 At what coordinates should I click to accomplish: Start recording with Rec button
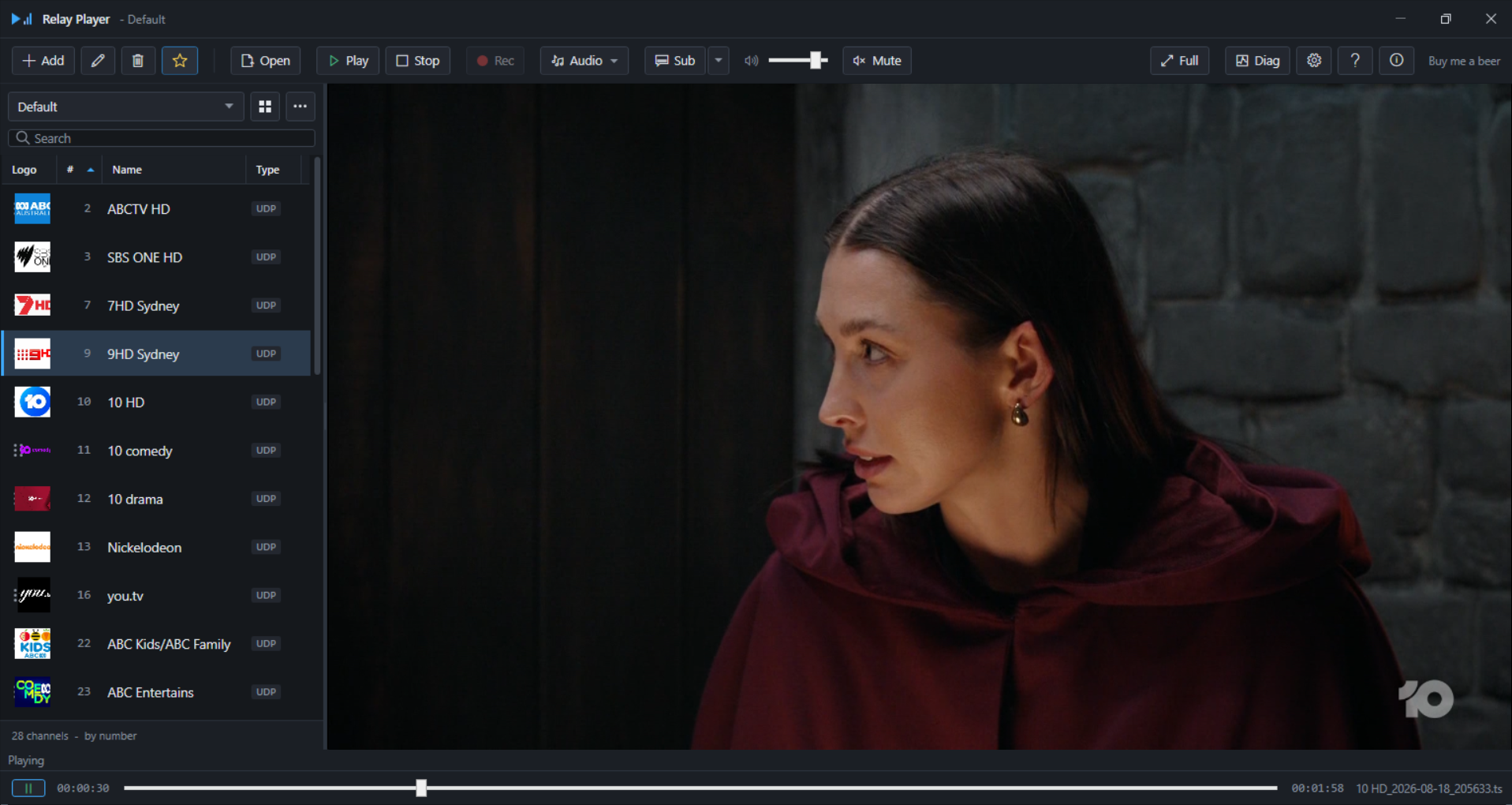pyautogui.click(x=495, y=61)
